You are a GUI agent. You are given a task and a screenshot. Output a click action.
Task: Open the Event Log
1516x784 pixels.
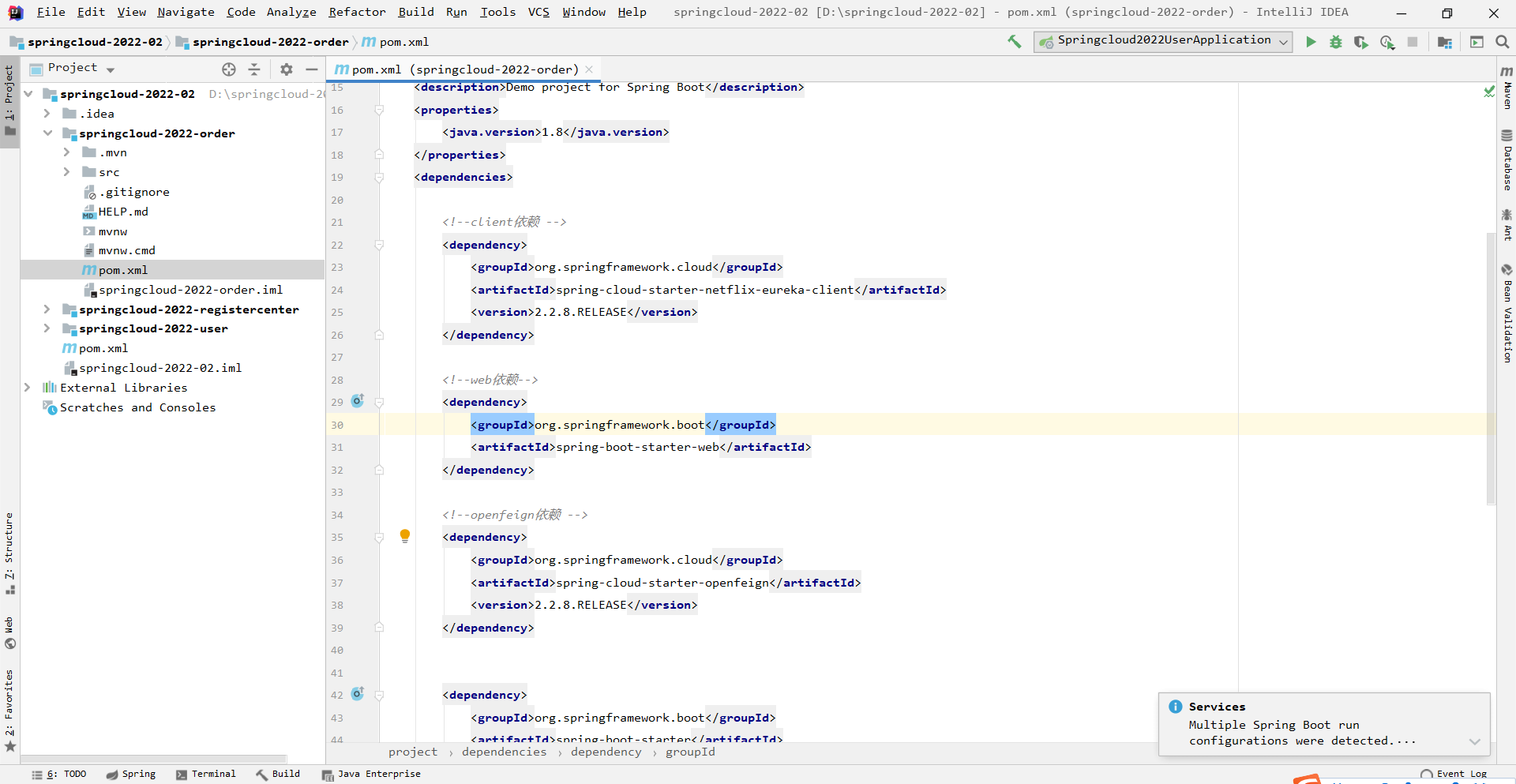1454,775
